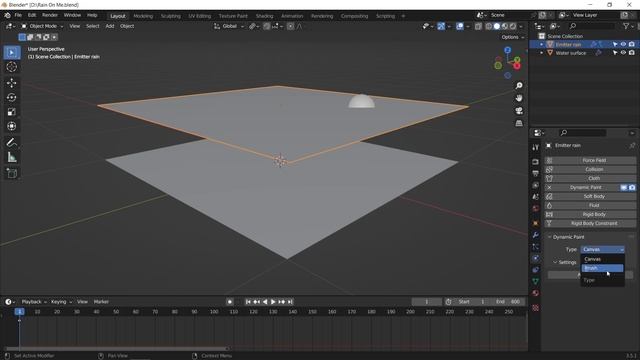640x360 pixels.
Task: Toggle Dynamic Paint viewport display button
Action: click(624, 187)
